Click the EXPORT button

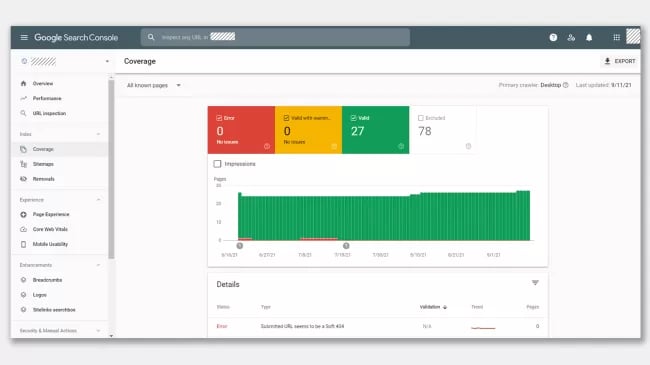coord(620,61)
